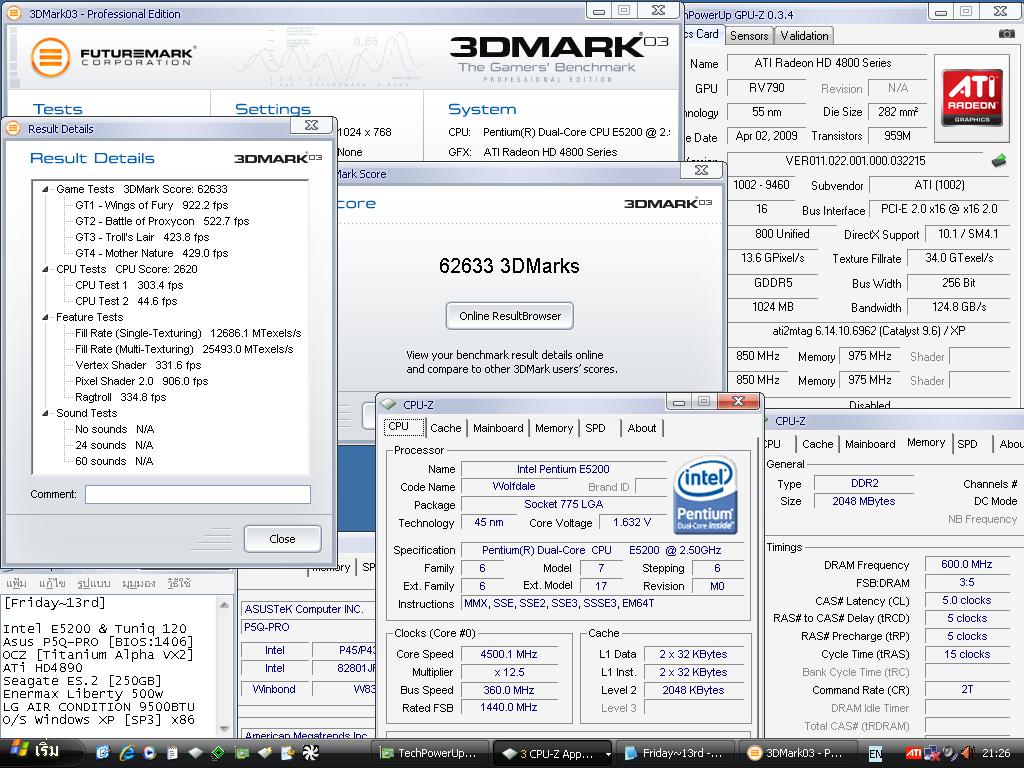1024x768 pixels.
Task: Switch to Friday~13rd Notepad taskbar button
Action: pyautogui.click(x=675, y=753)
